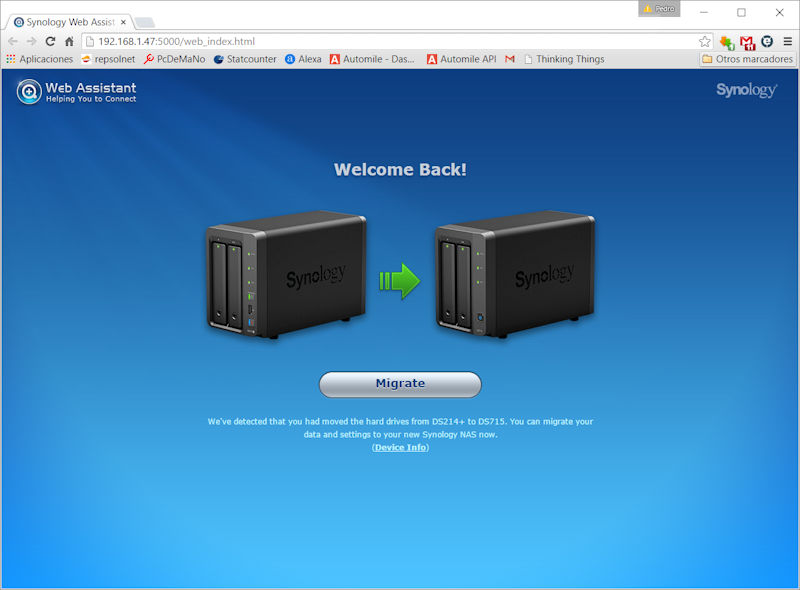Click the page info icon in address bar

point(90,41)
